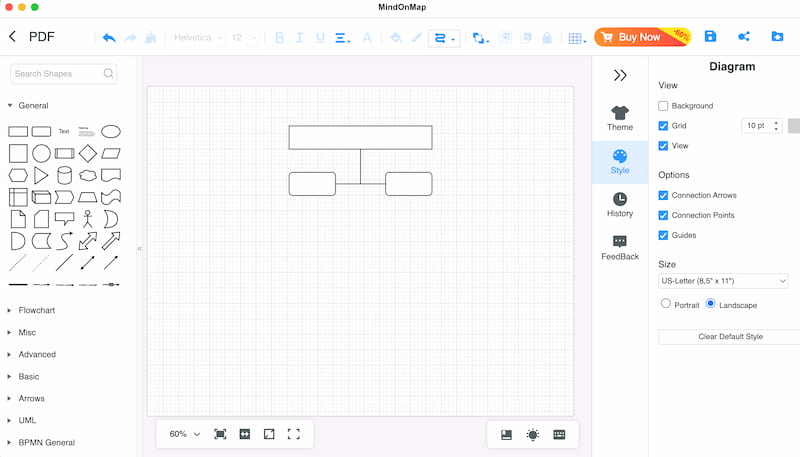Open the History panel

point(620,205)
